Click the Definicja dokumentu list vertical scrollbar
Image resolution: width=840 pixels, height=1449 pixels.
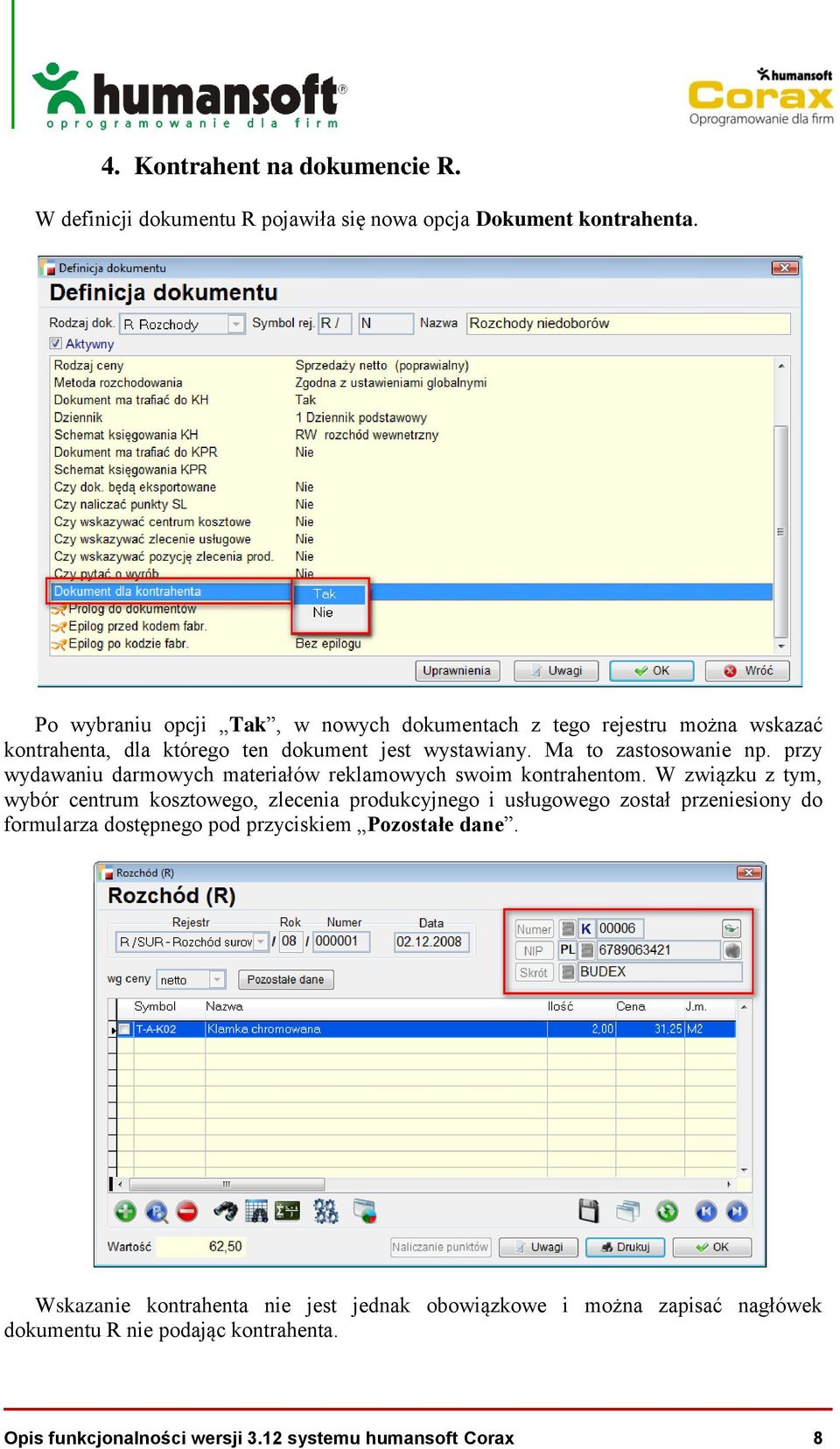point(780,506)
